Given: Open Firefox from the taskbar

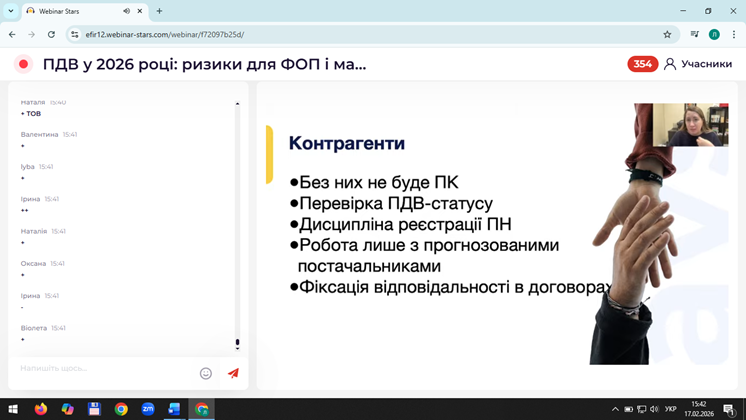Looking at the screenshot, I should tap(41, 409).
